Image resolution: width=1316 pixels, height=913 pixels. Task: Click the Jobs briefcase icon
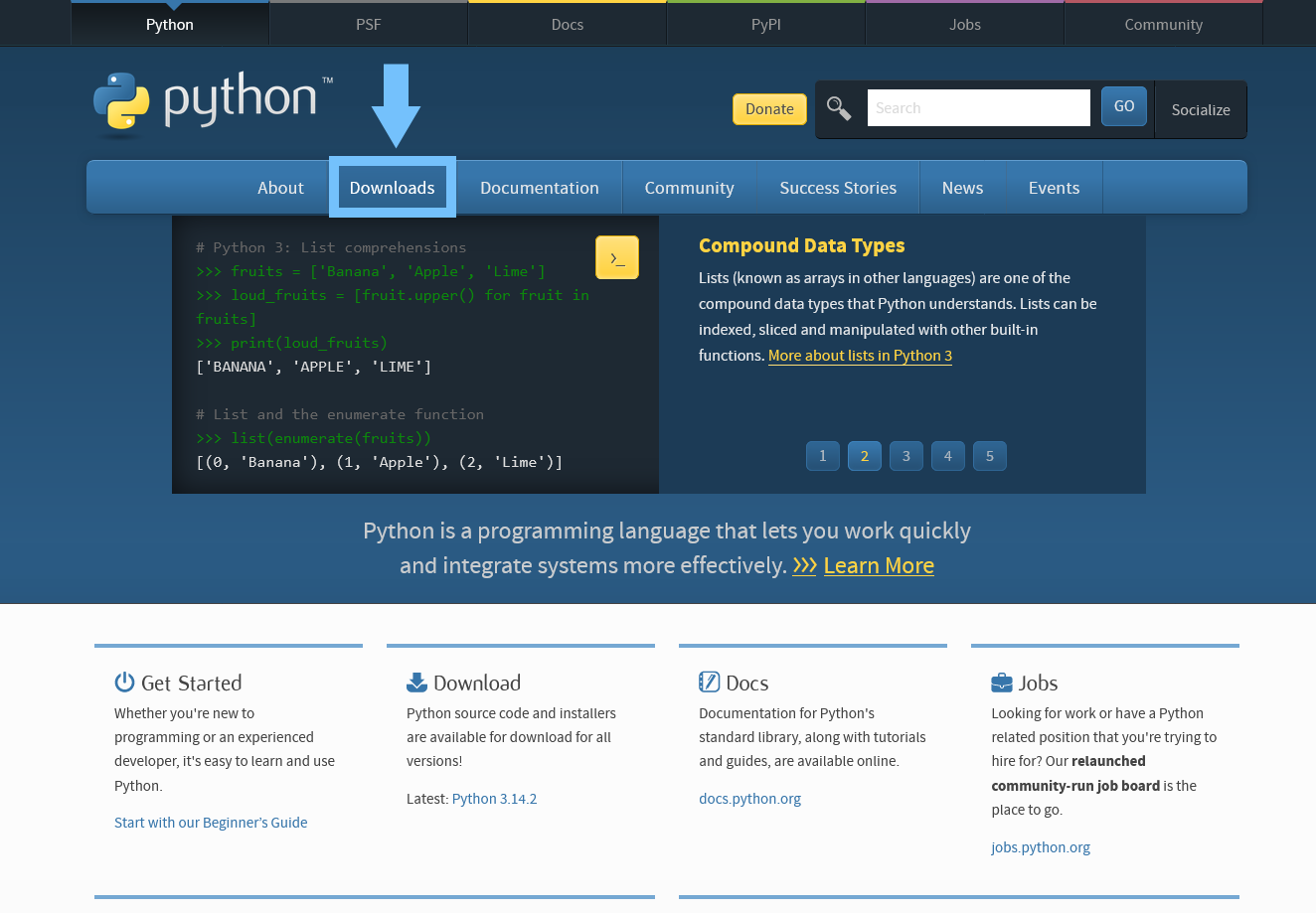pos(1001,683)
